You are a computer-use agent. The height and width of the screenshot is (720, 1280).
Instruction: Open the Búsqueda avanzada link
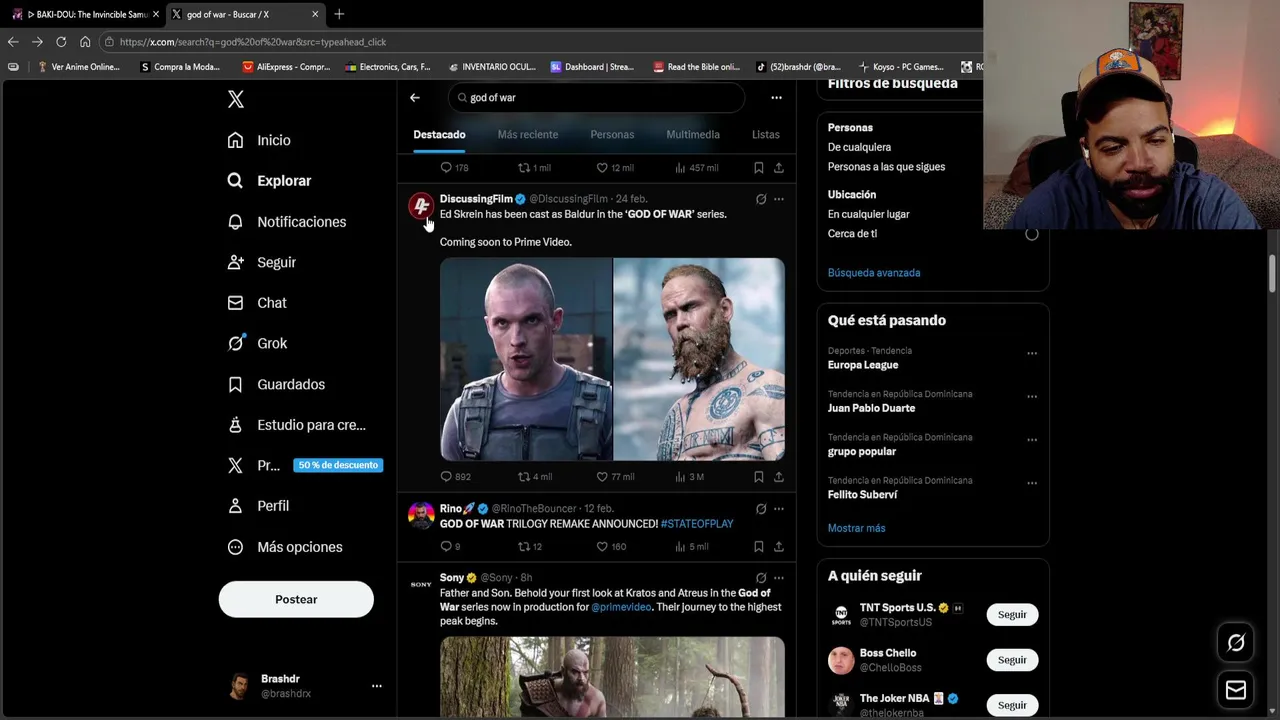click(x=874, y=273)
